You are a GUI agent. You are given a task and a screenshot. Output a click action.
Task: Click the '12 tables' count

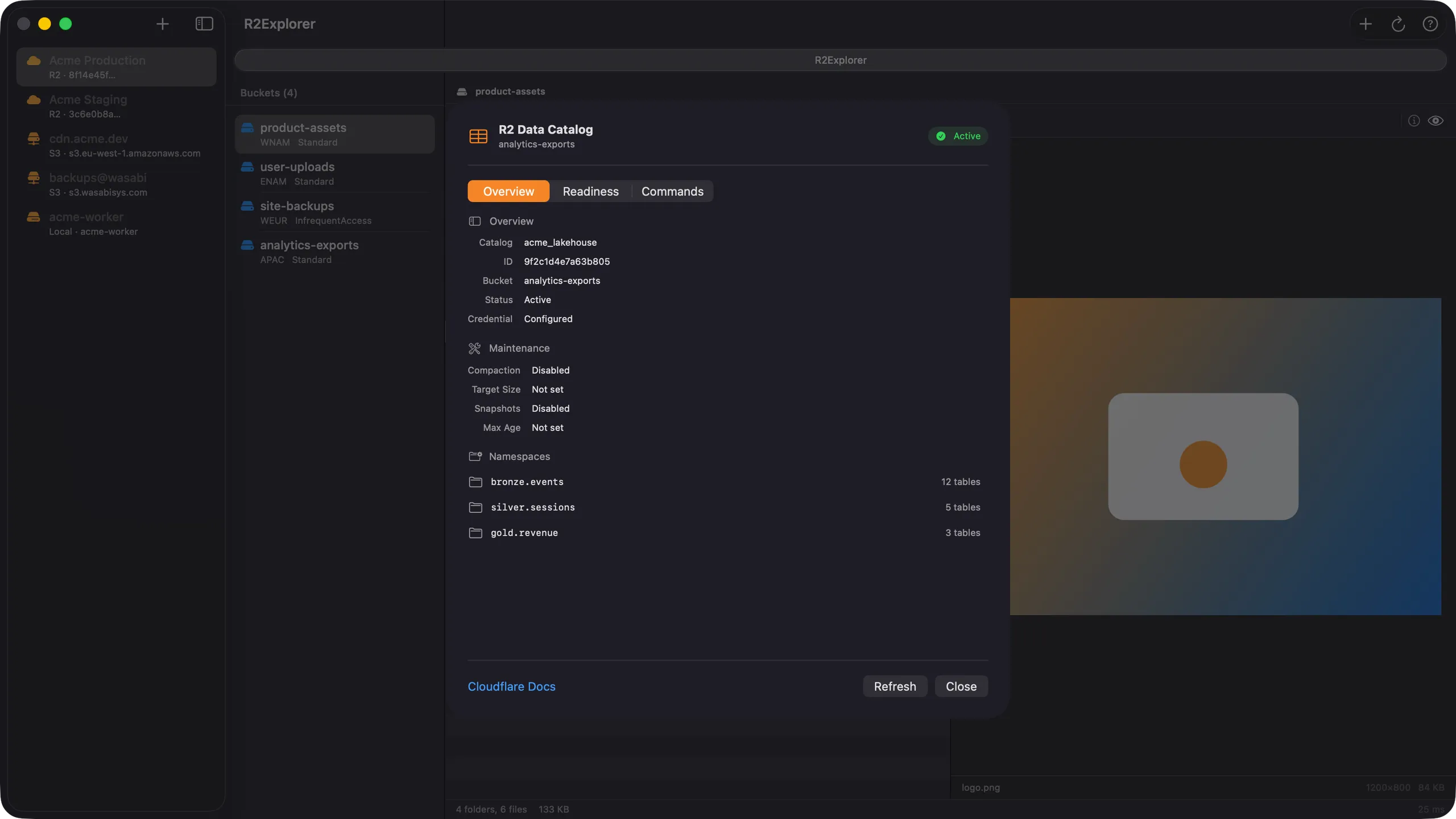[x=961, y=482]
